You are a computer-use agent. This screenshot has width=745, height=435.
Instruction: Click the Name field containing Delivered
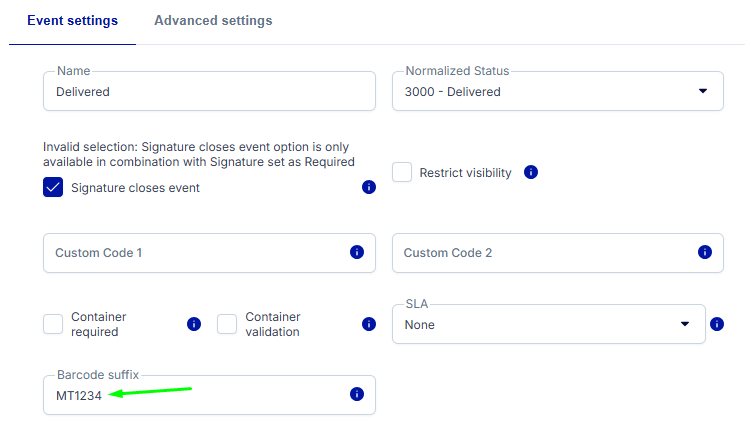(210, 91)
